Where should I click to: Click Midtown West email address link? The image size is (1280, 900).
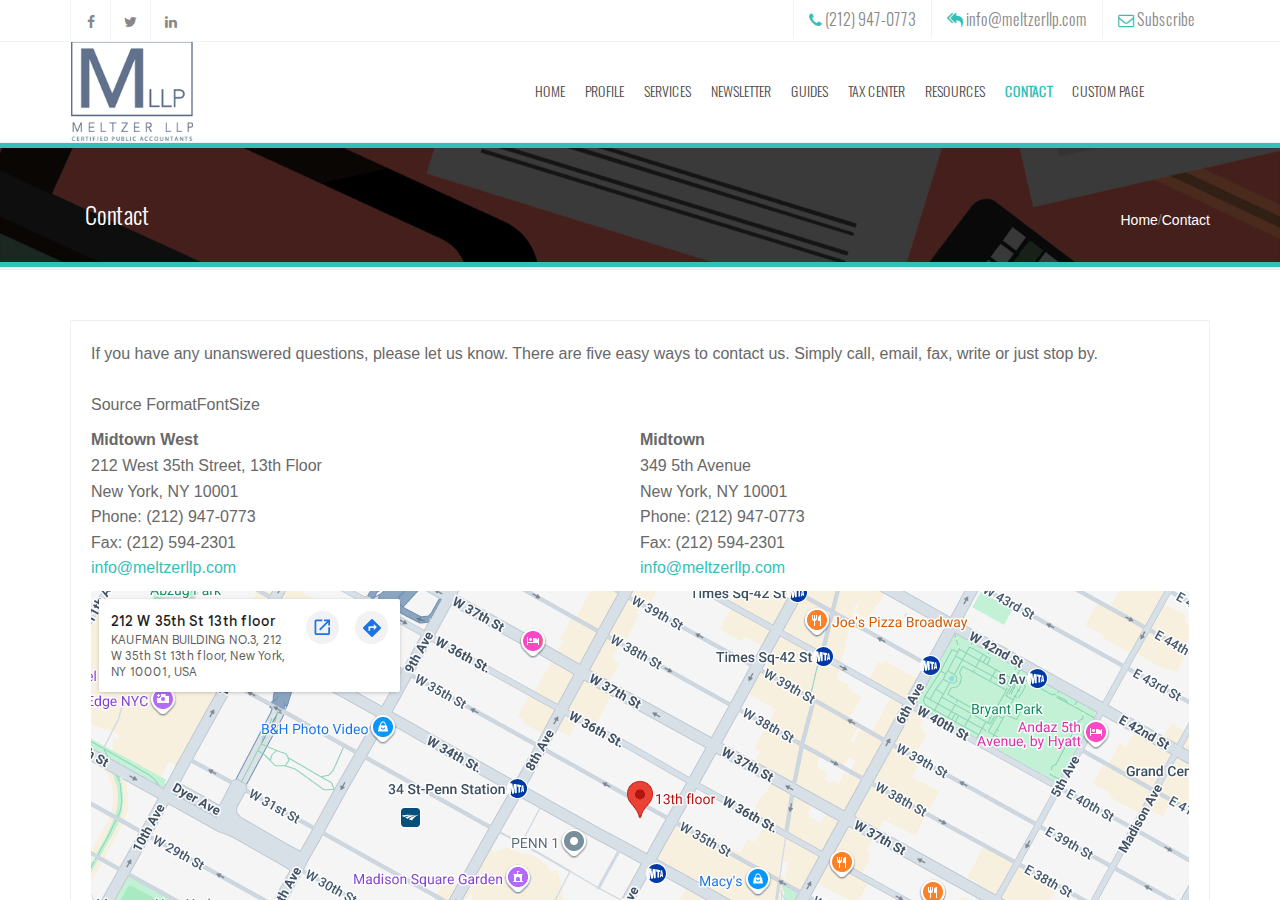(x=163, y=568)
